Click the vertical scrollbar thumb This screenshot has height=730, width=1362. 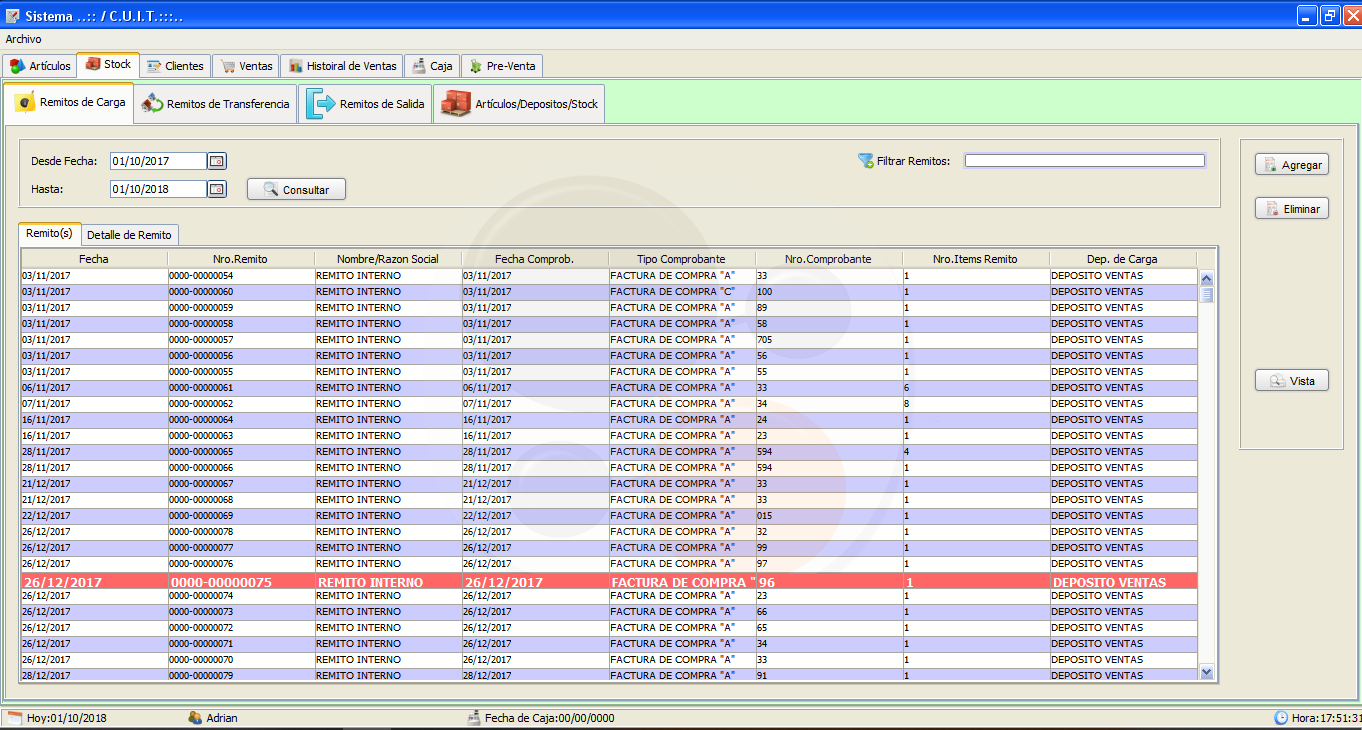[1206, 295]
